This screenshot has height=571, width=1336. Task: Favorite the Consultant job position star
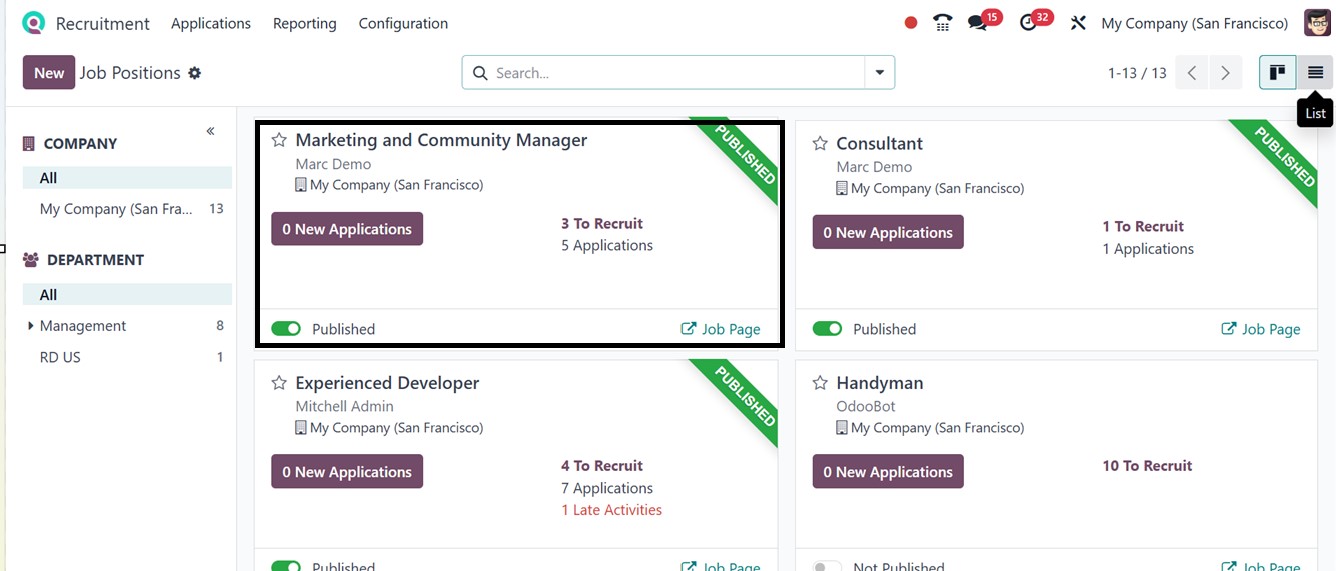pyautogui.click(x=820, y=144)
